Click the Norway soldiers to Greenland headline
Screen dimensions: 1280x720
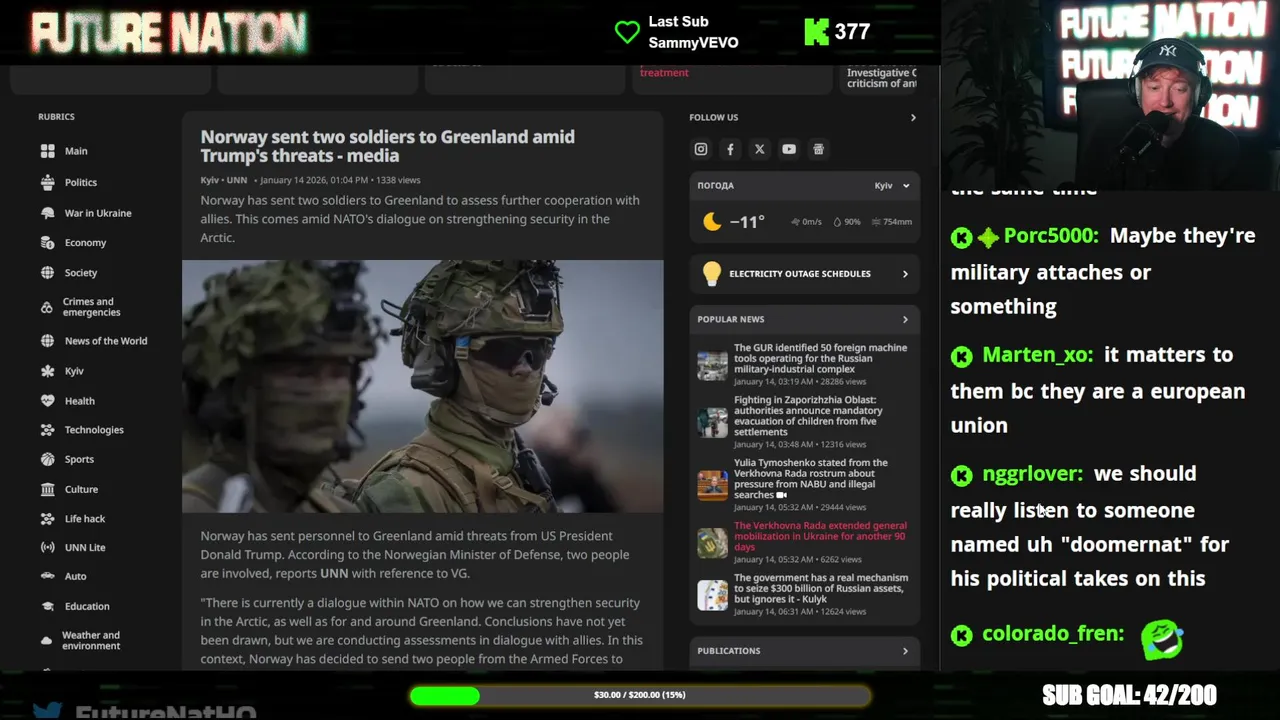point(387,146)
